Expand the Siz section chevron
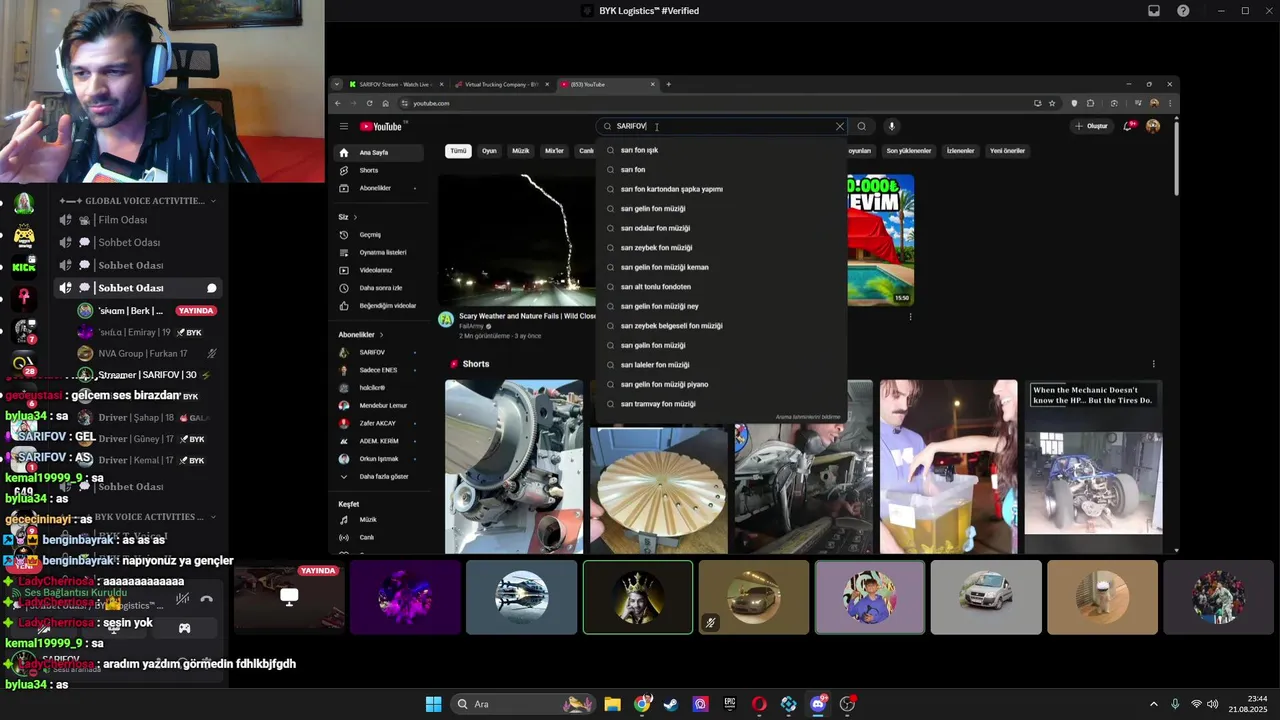 click(355, 217)
